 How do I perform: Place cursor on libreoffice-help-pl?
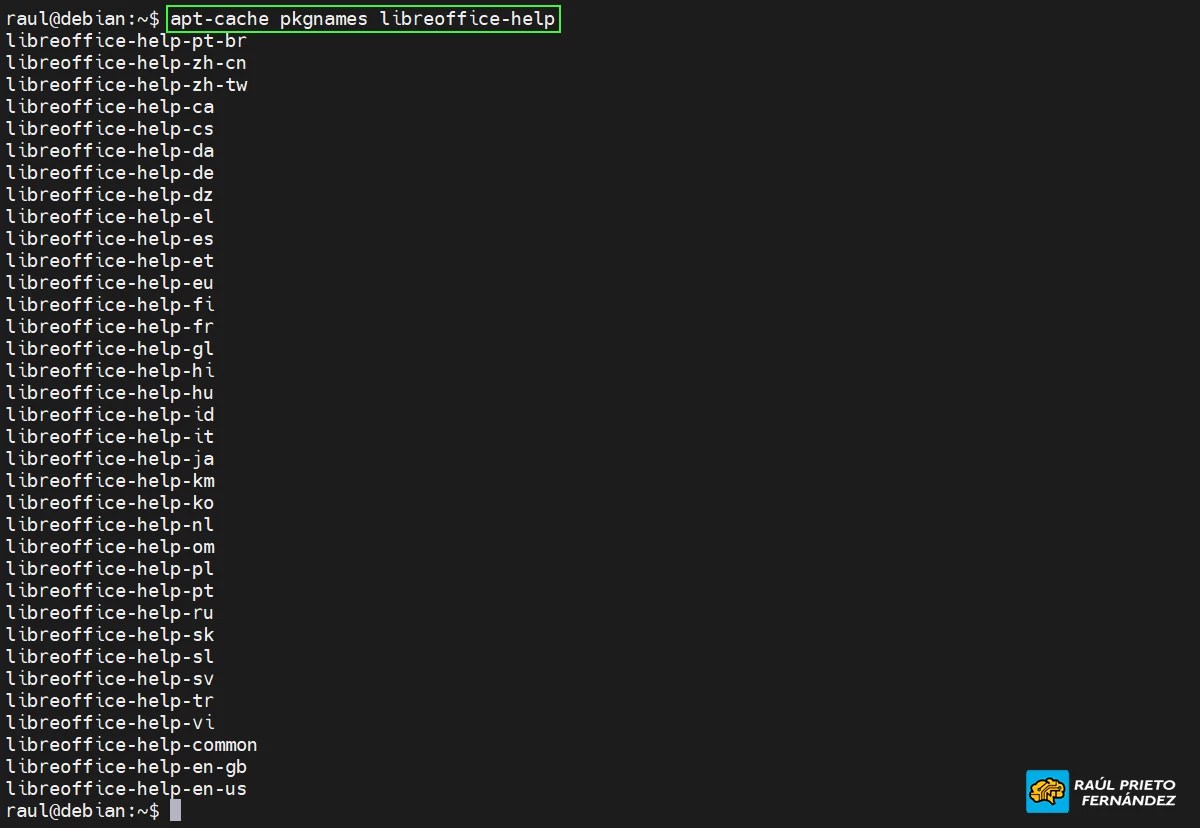[110, 569]
